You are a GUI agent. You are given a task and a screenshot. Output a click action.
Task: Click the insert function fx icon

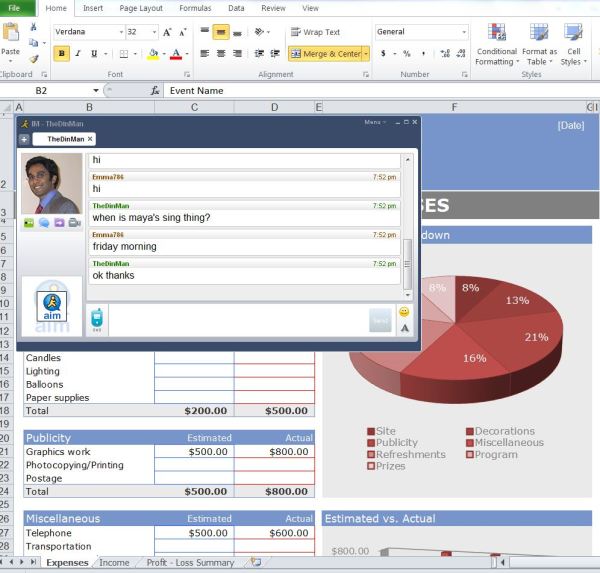point(155,90)
